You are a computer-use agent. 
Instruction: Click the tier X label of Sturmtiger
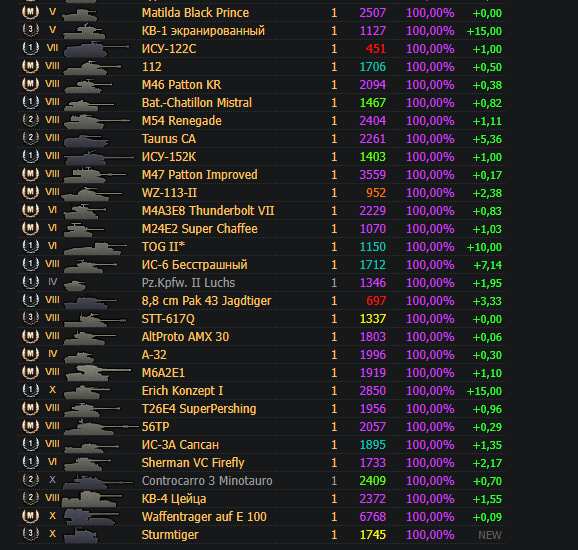click(x=52, y=534)
